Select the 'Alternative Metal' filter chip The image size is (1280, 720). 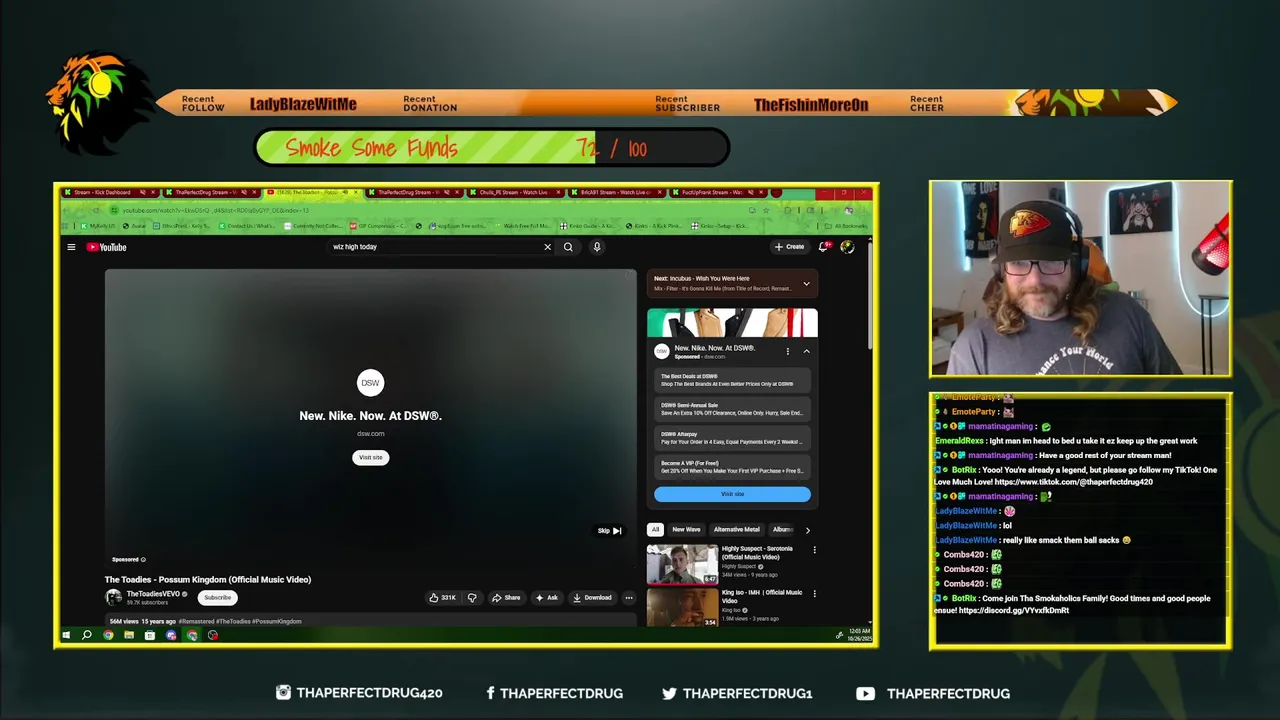pyautogui.click(x=737, y=530)
